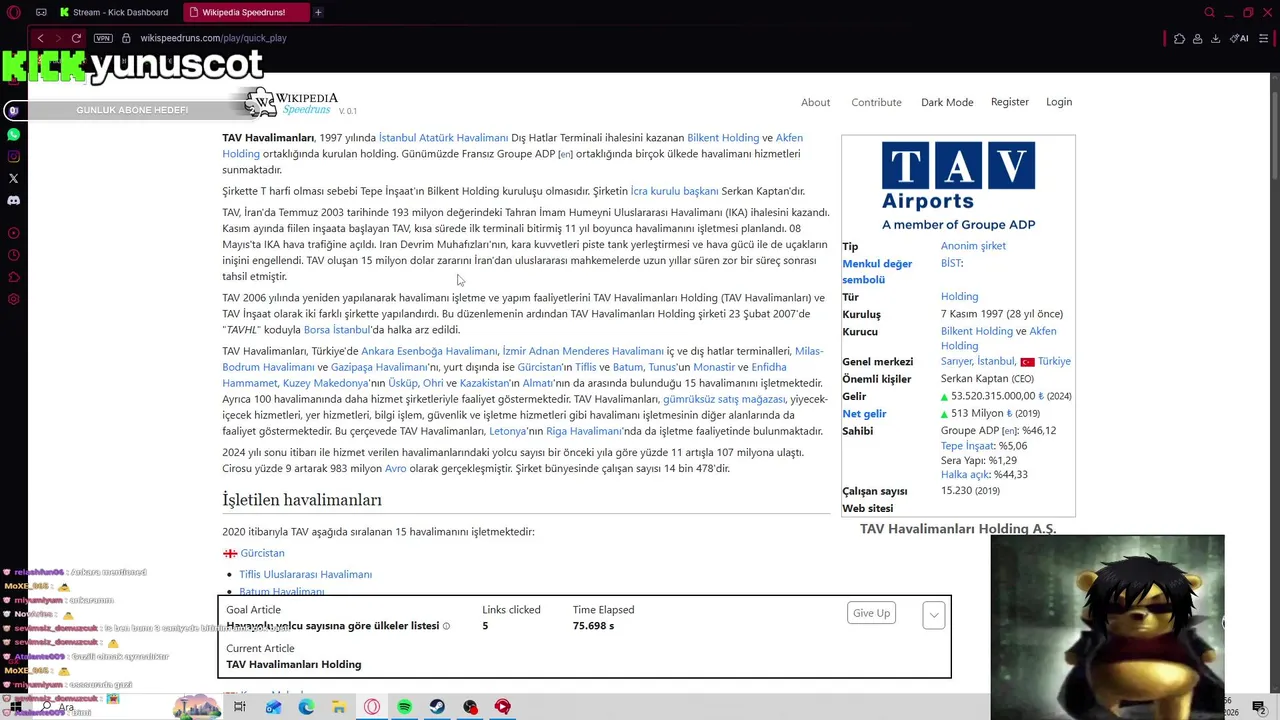Open the Easy Setup sliders icon

tap(1265, 38)
